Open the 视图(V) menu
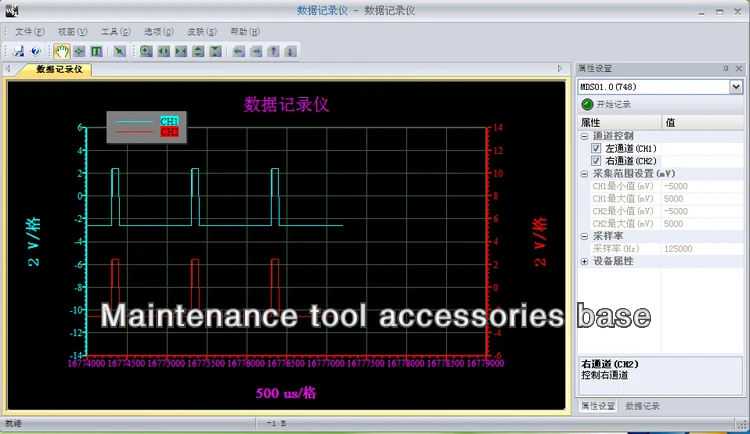Image resolution: width=750 pixels, height=434 pixels. pyautogui.click(x=72, y=32)
